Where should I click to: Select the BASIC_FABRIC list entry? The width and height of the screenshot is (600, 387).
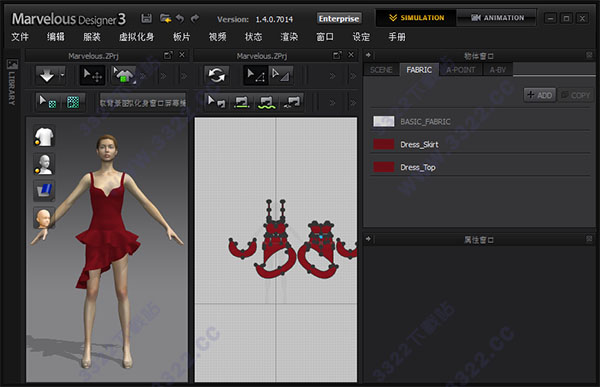(x=481, y=121)
